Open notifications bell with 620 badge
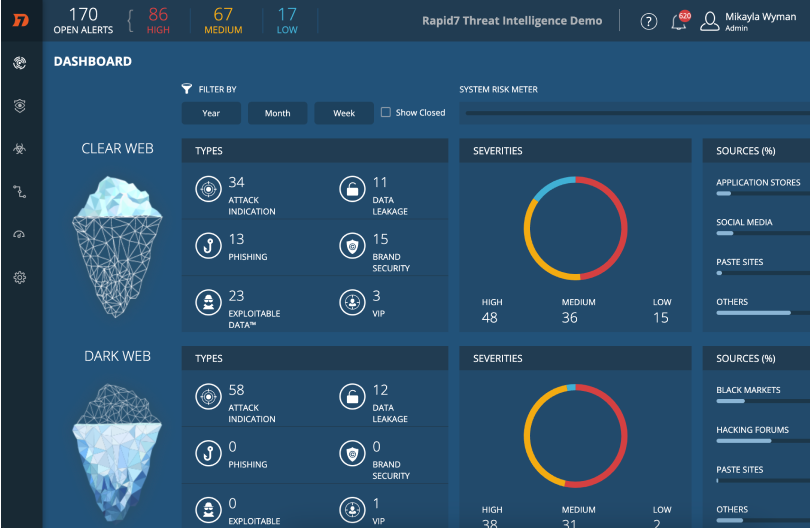 [680, 21]
